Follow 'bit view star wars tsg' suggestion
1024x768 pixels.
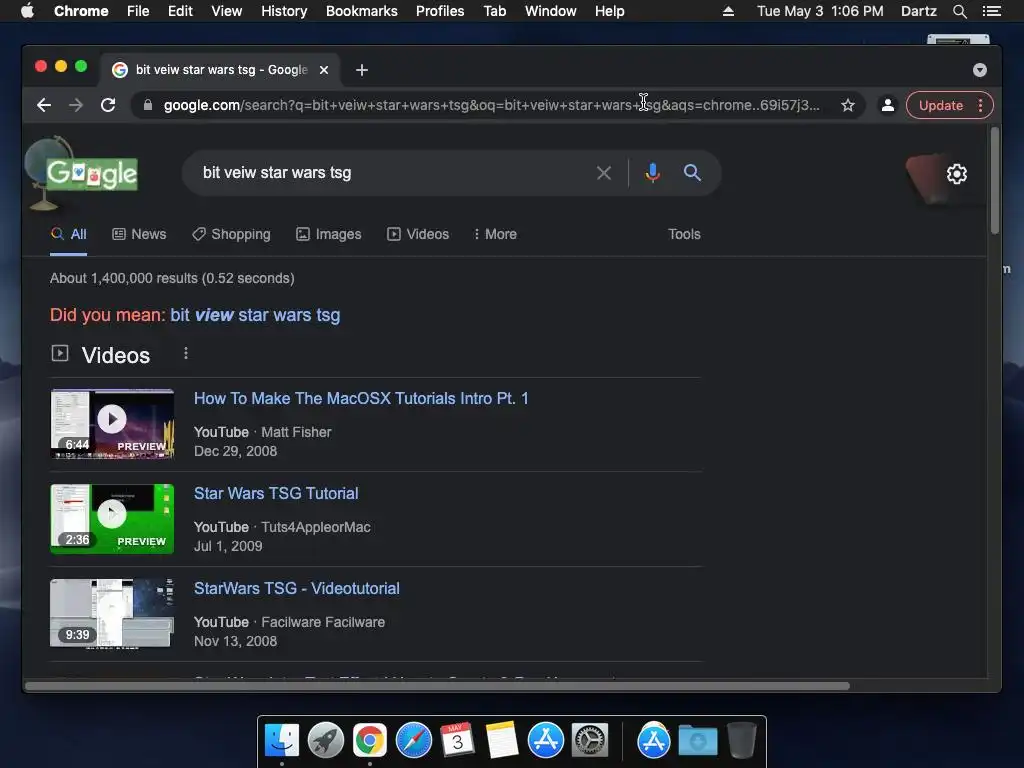[255, 315]
